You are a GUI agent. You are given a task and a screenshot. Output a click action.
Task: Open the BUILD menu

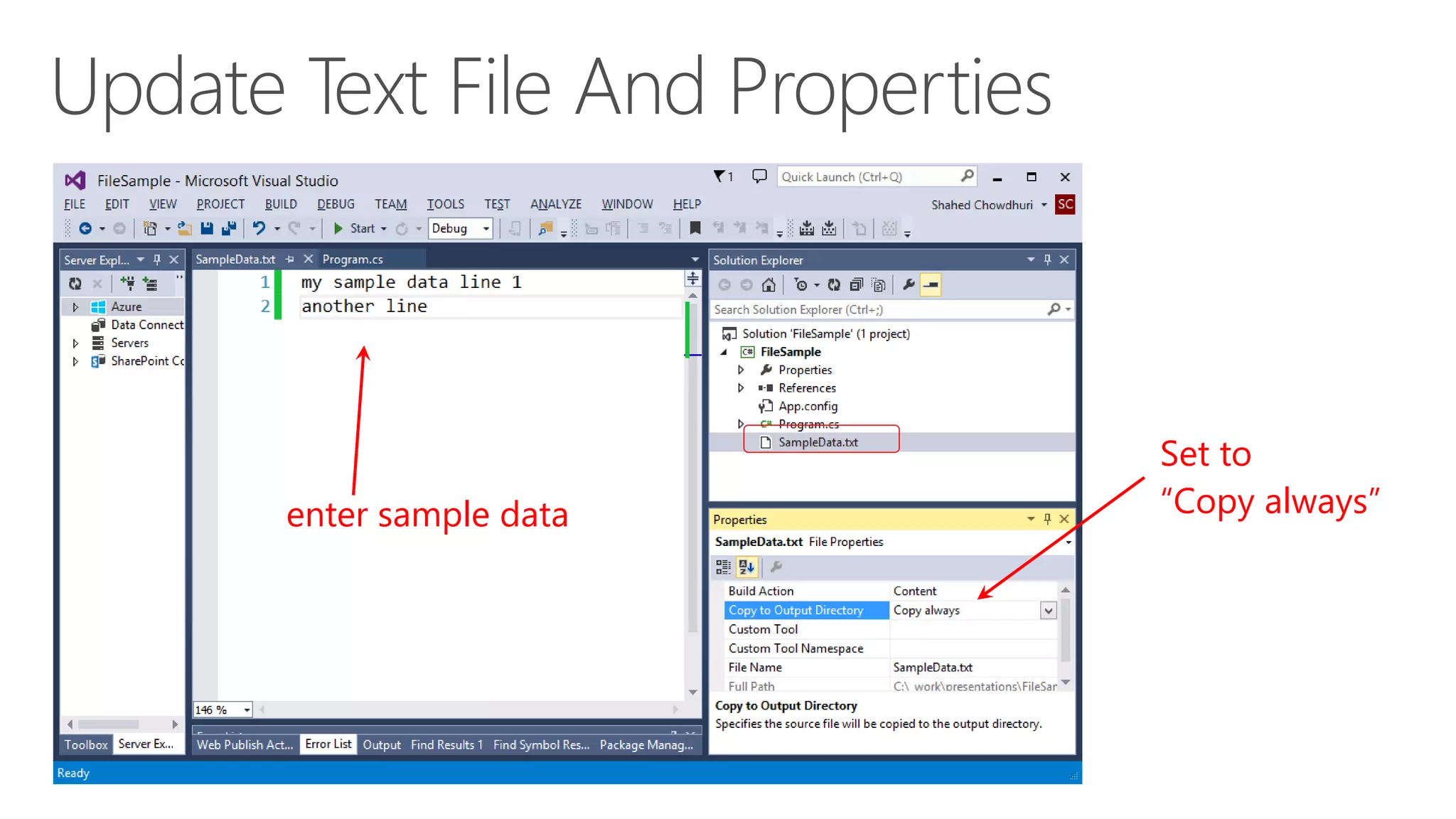pyautogui.click(x=281, y=204)
